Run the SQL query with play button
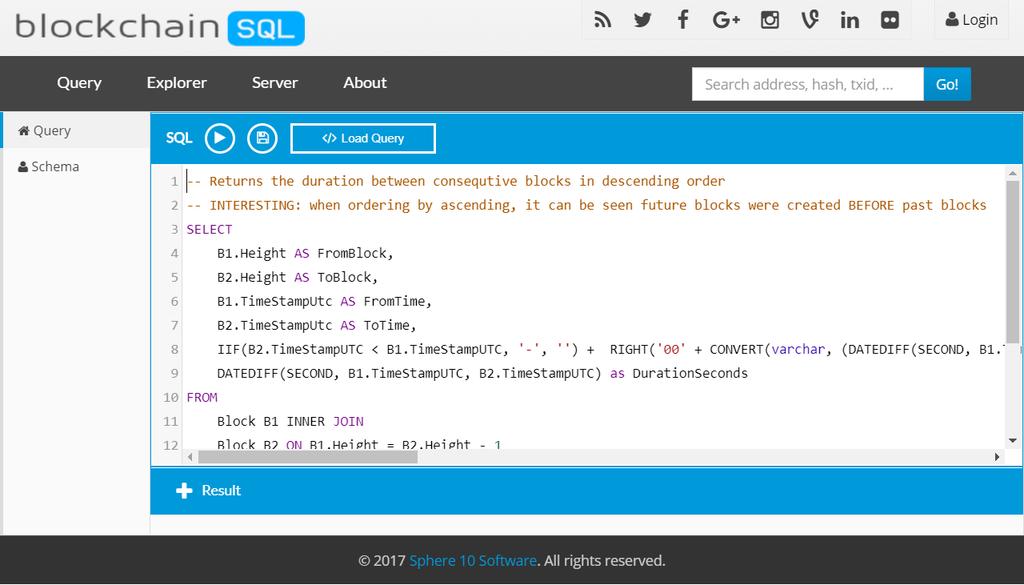This screenshot has height=585, width=1024. [220, 138]
